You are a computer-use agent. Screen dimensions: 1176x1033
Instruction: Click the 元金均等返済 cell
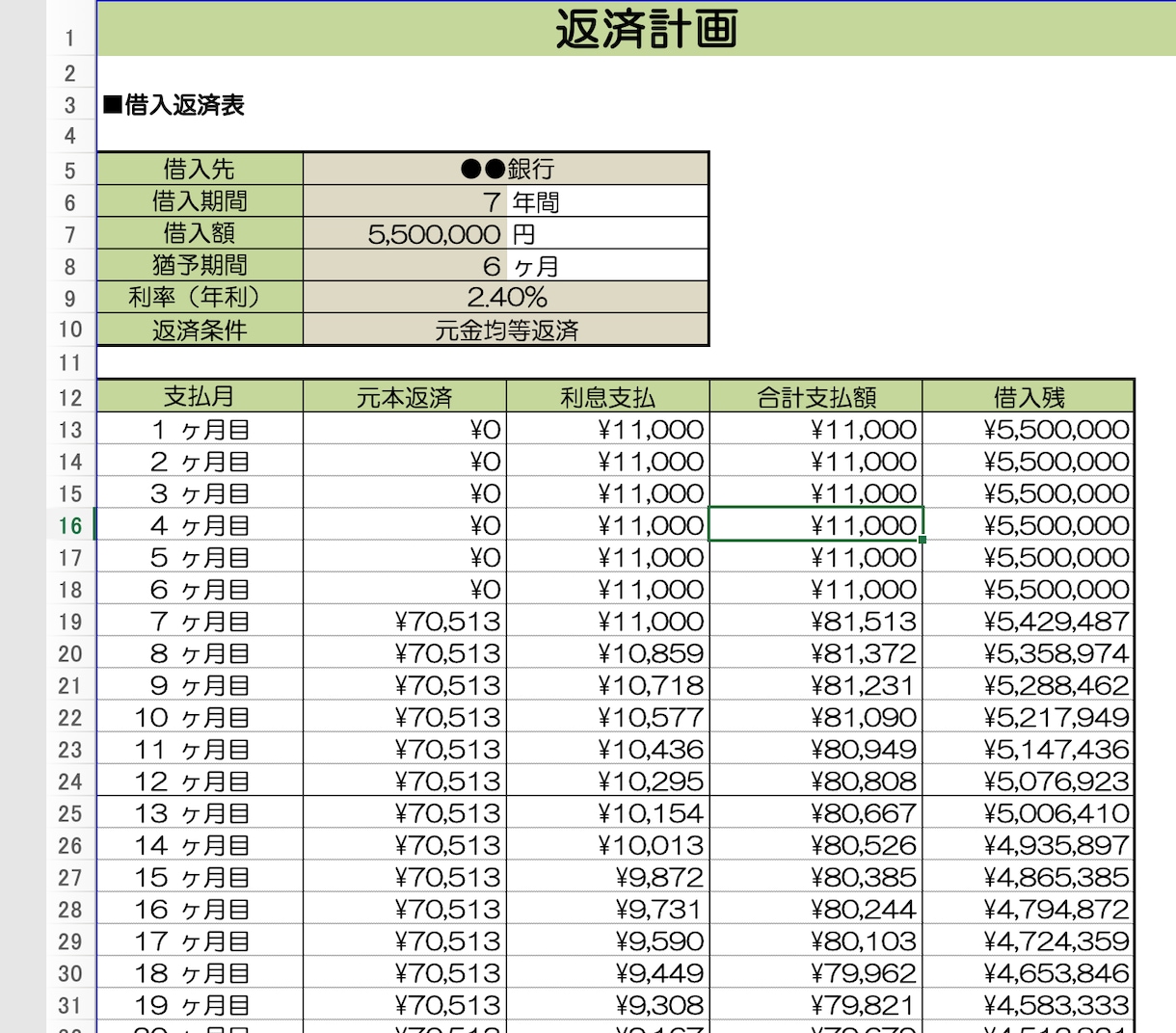click(x=506, y=330)
